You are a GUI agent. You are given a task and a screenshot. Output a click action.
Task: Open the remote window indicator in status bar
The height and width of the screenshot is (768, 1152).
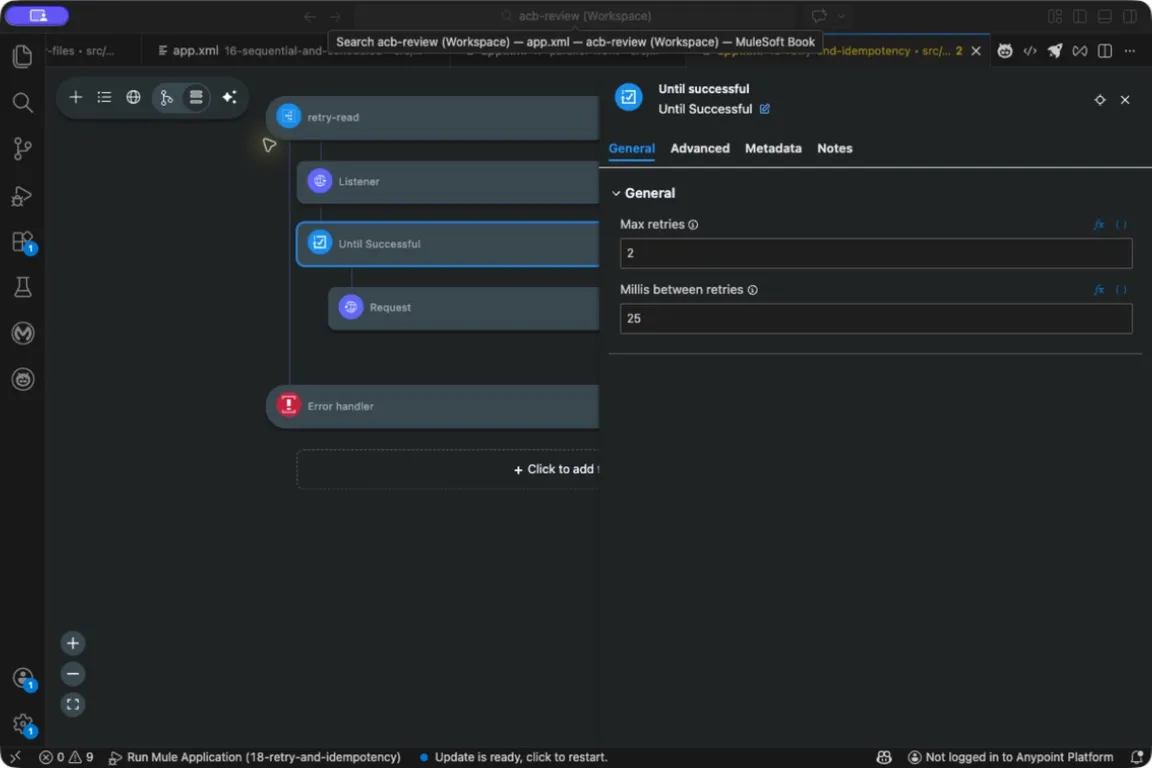[x=15, y=757]
